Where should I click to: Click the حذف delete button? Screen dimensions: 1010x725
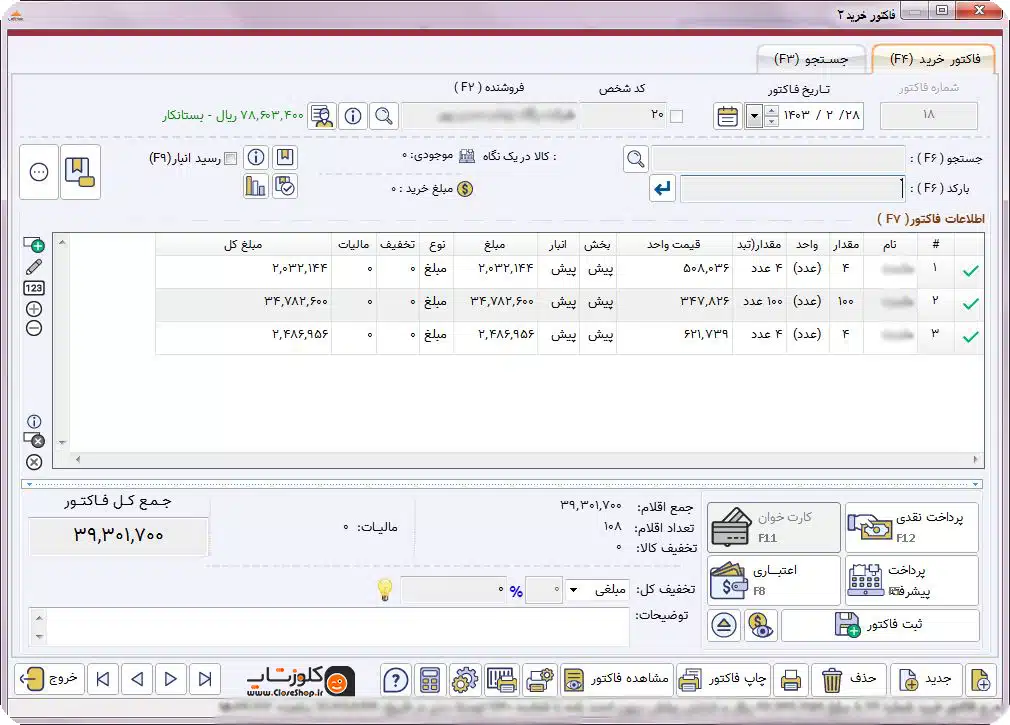click(x=849, y=679)
